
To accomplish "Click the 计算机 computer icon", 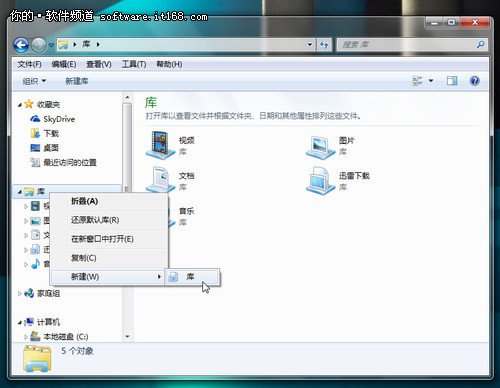I will coord(29,322).
